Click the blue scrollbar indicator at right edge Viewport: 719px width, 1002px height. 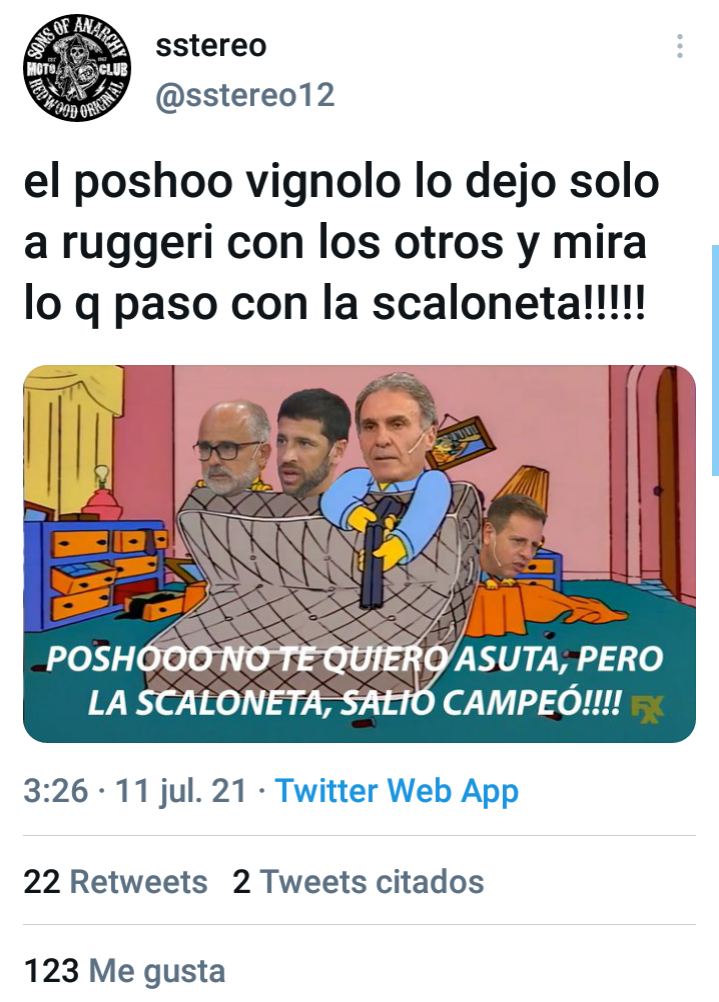(x=715, y=360)
